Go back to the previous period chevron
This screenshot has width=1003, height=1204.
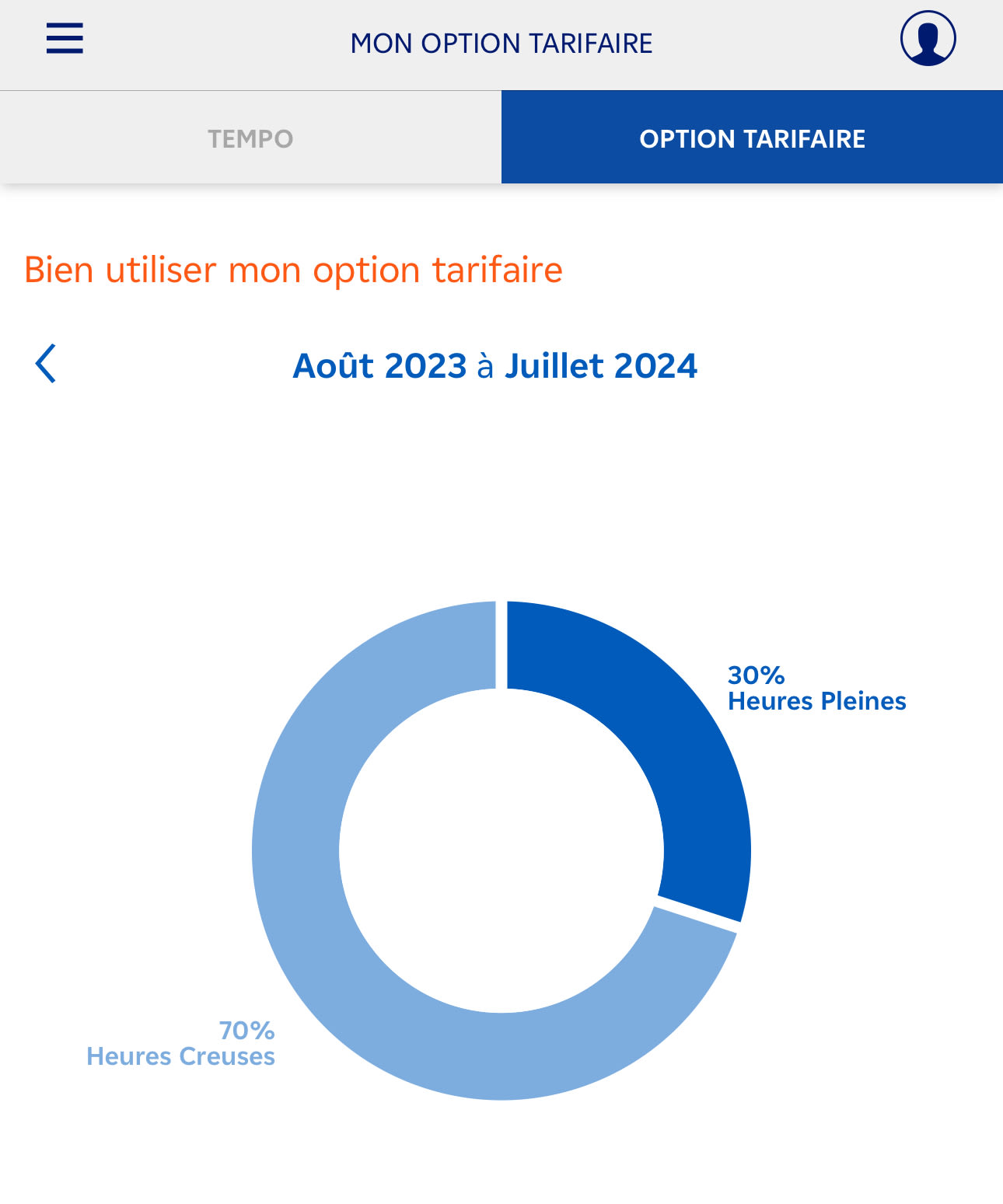point(46,364)
